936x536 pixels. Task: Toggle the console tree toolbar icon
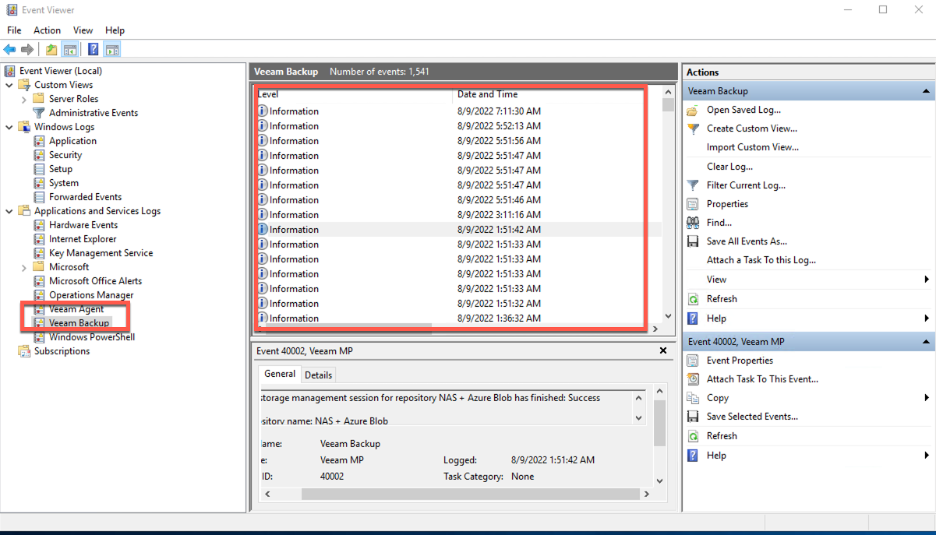(70, 50)
